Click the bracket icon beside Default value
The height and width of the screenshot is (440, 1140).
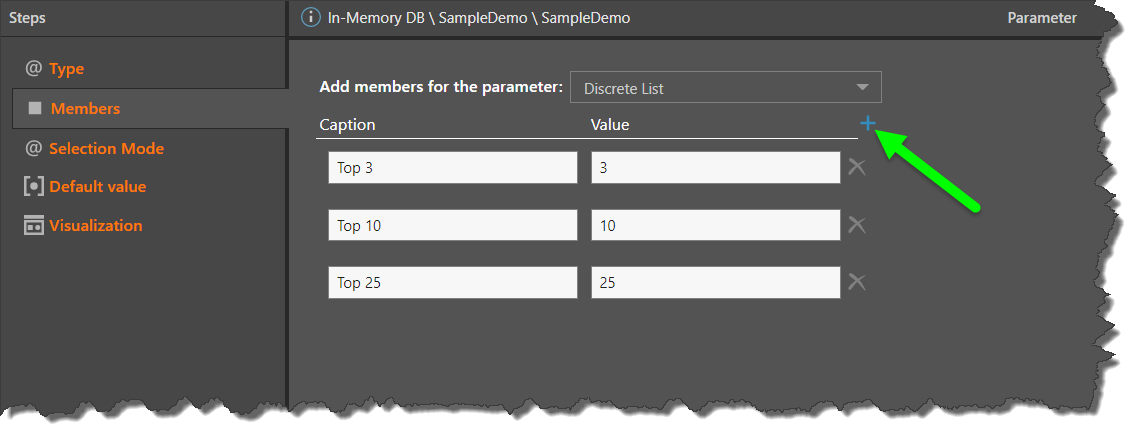(34, 187)
